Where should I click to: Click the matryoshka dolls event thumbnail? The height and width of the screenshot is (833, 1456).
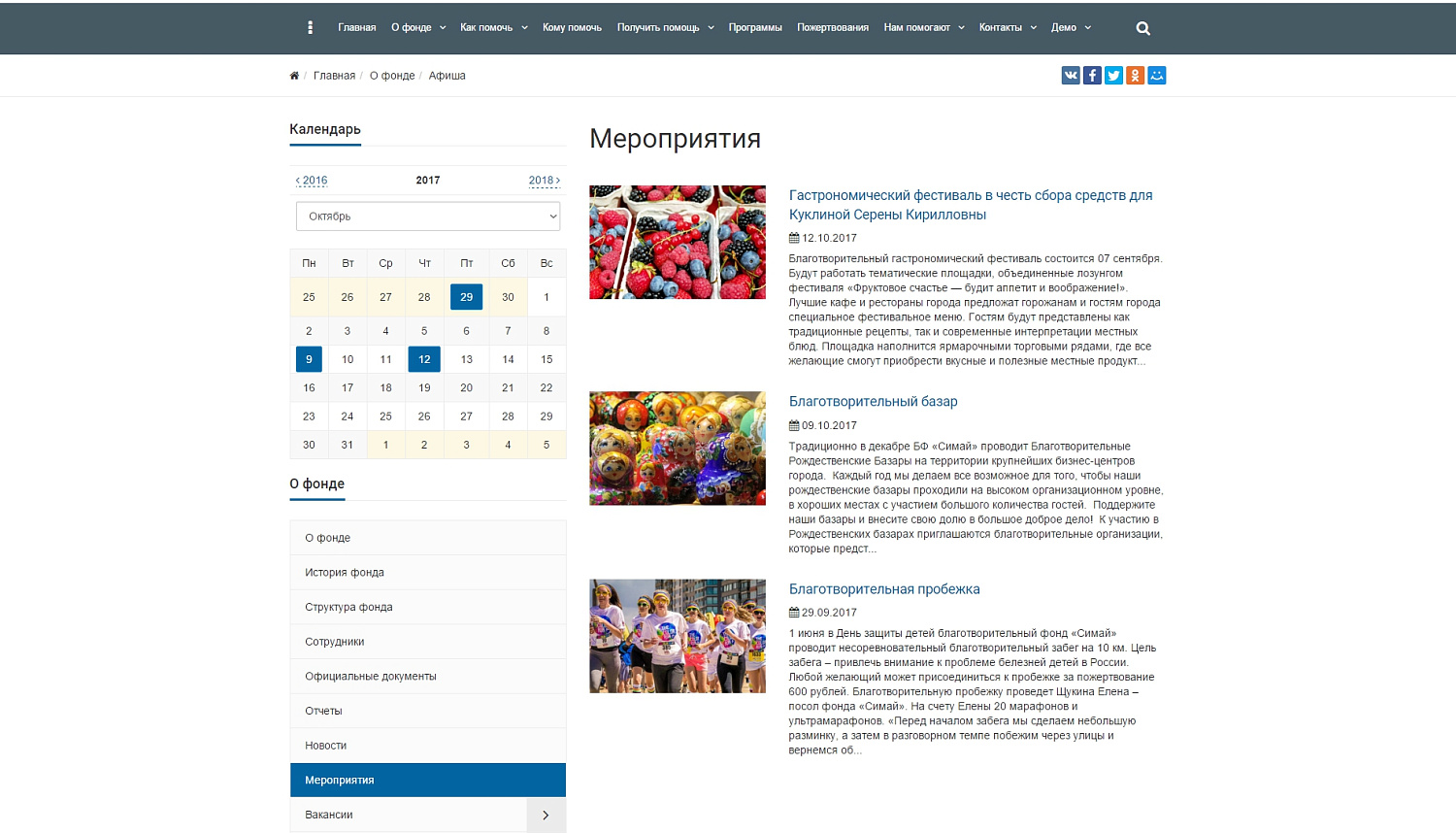coord(678,449)
